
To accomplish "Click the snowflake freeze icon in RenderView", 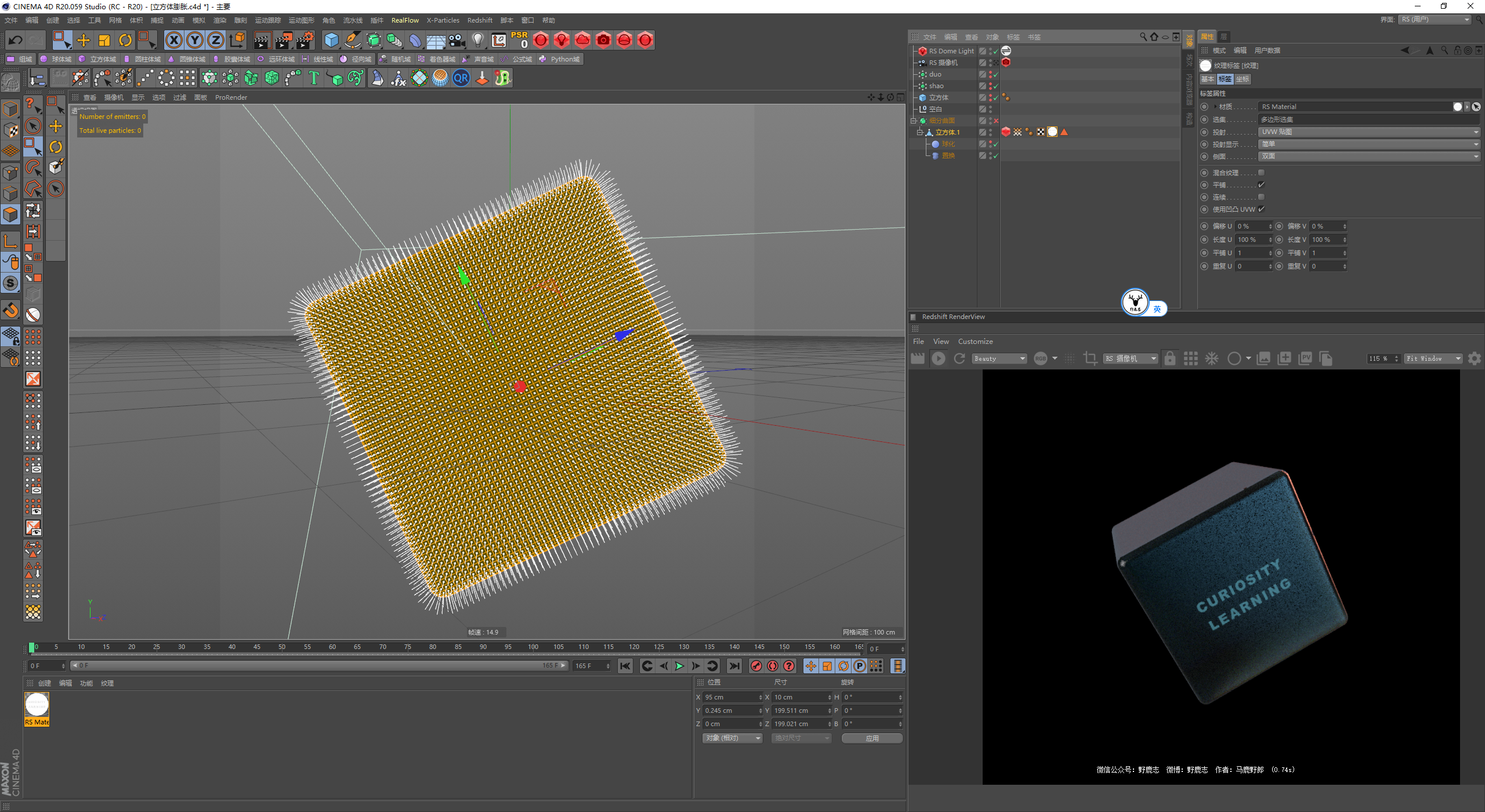I will [x=1212, y=359].
